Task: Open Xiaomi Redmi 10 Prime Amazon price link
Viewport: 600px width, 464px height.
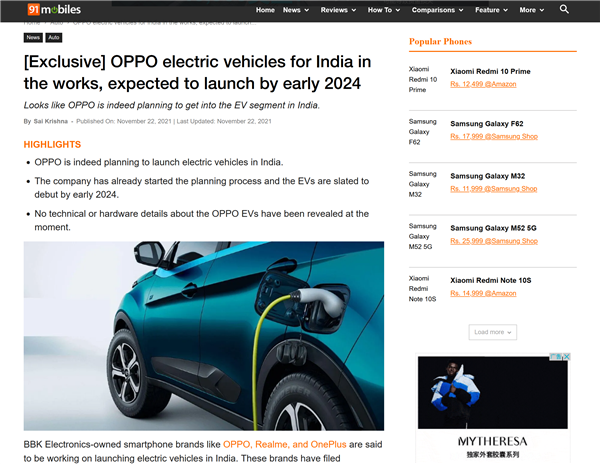Action: tap(483, 84)
